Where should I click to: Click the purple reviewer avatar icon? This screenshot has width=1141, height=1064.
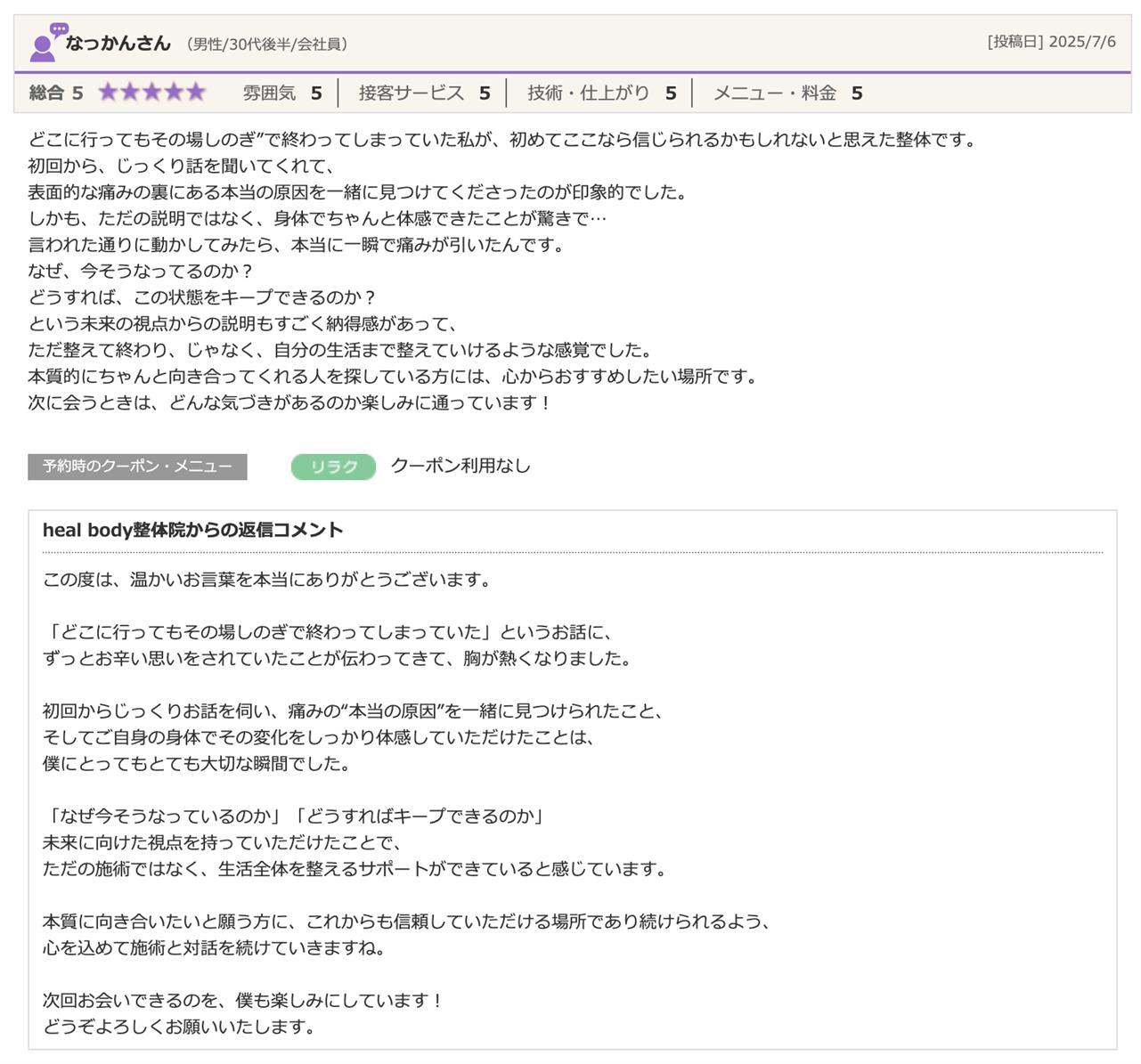pyautogui.click(x=45, y=43)
